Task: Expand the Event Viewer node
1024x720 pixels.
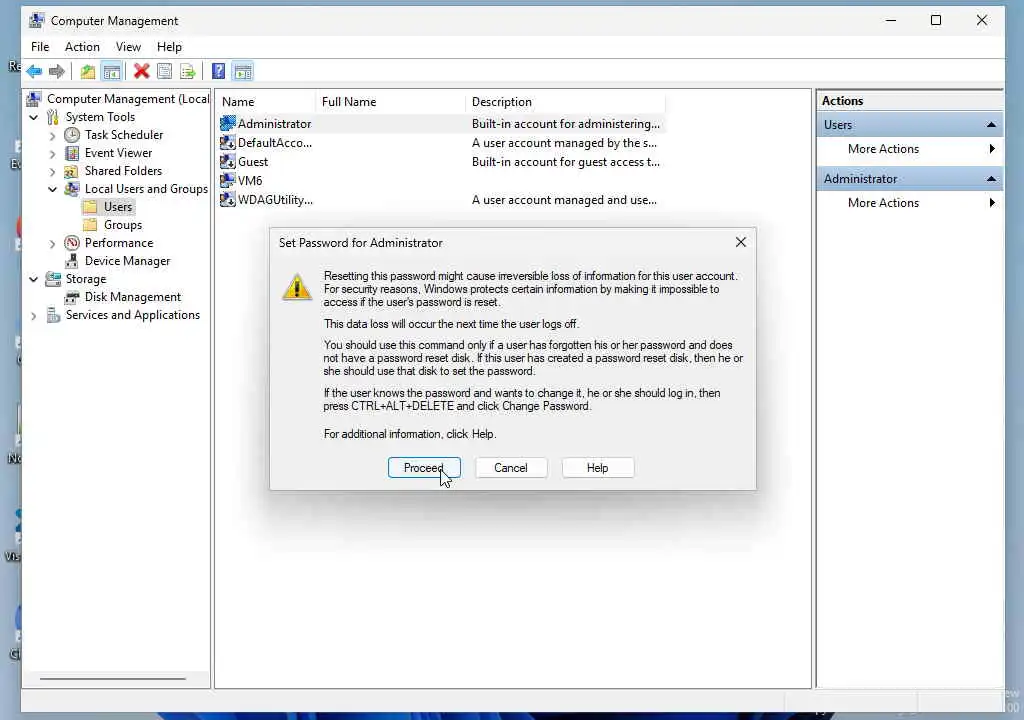Action: pos(53,154)
